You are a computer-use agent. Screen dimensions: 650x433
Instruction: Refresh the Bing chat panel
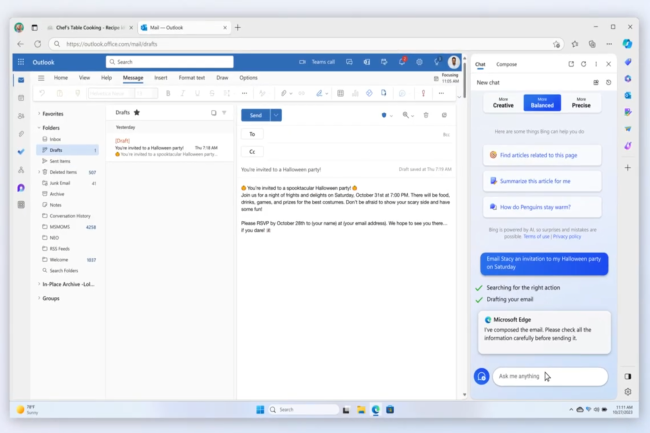(x=585, y=63)
